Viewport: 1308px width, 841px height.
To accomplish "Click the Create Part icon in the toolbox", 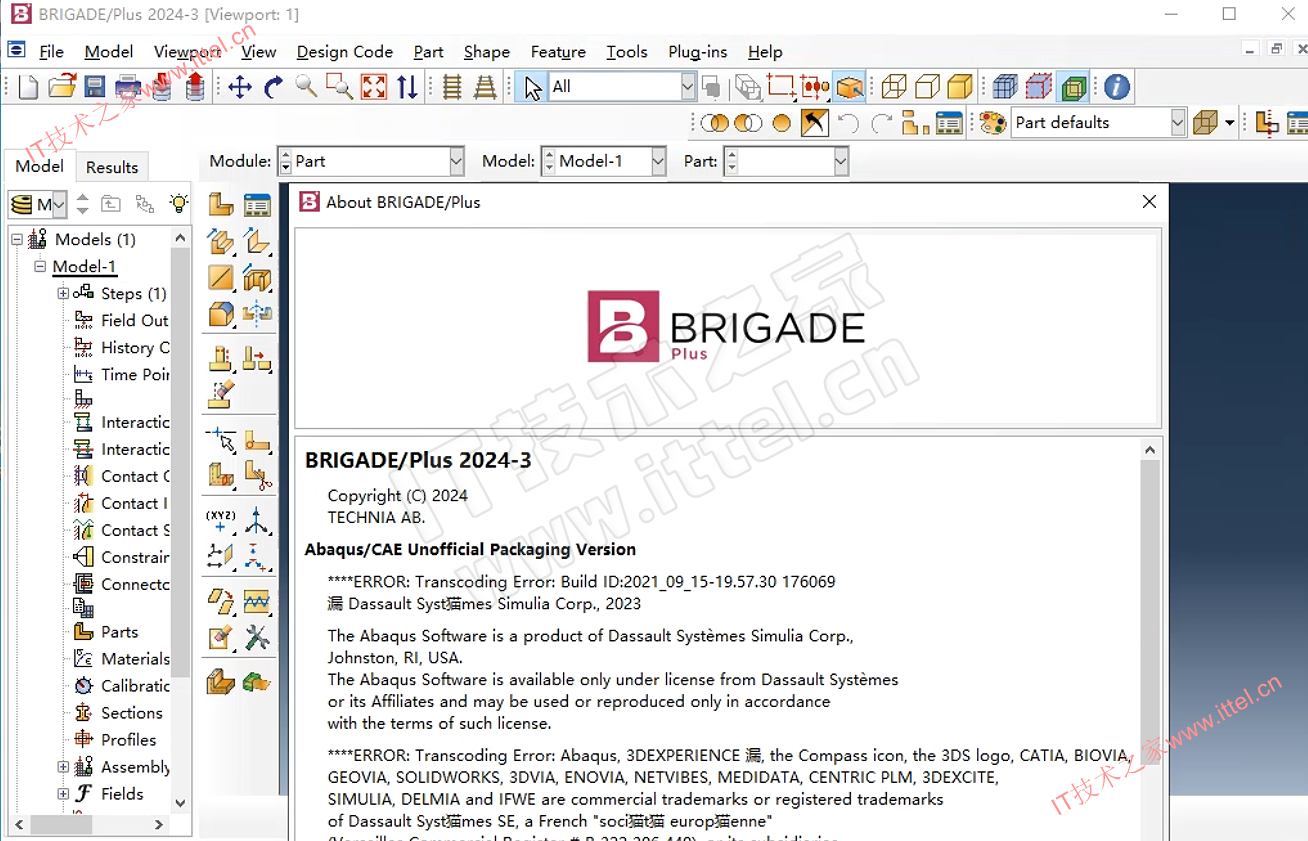I will coord(221,204).
